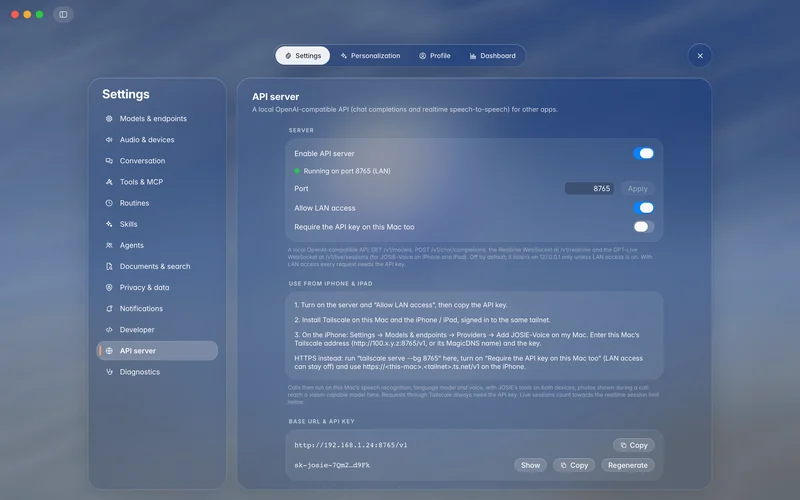800x500 pixels.
Task: Click the Tools & MCP icon
Action: (x=109, y=182)
